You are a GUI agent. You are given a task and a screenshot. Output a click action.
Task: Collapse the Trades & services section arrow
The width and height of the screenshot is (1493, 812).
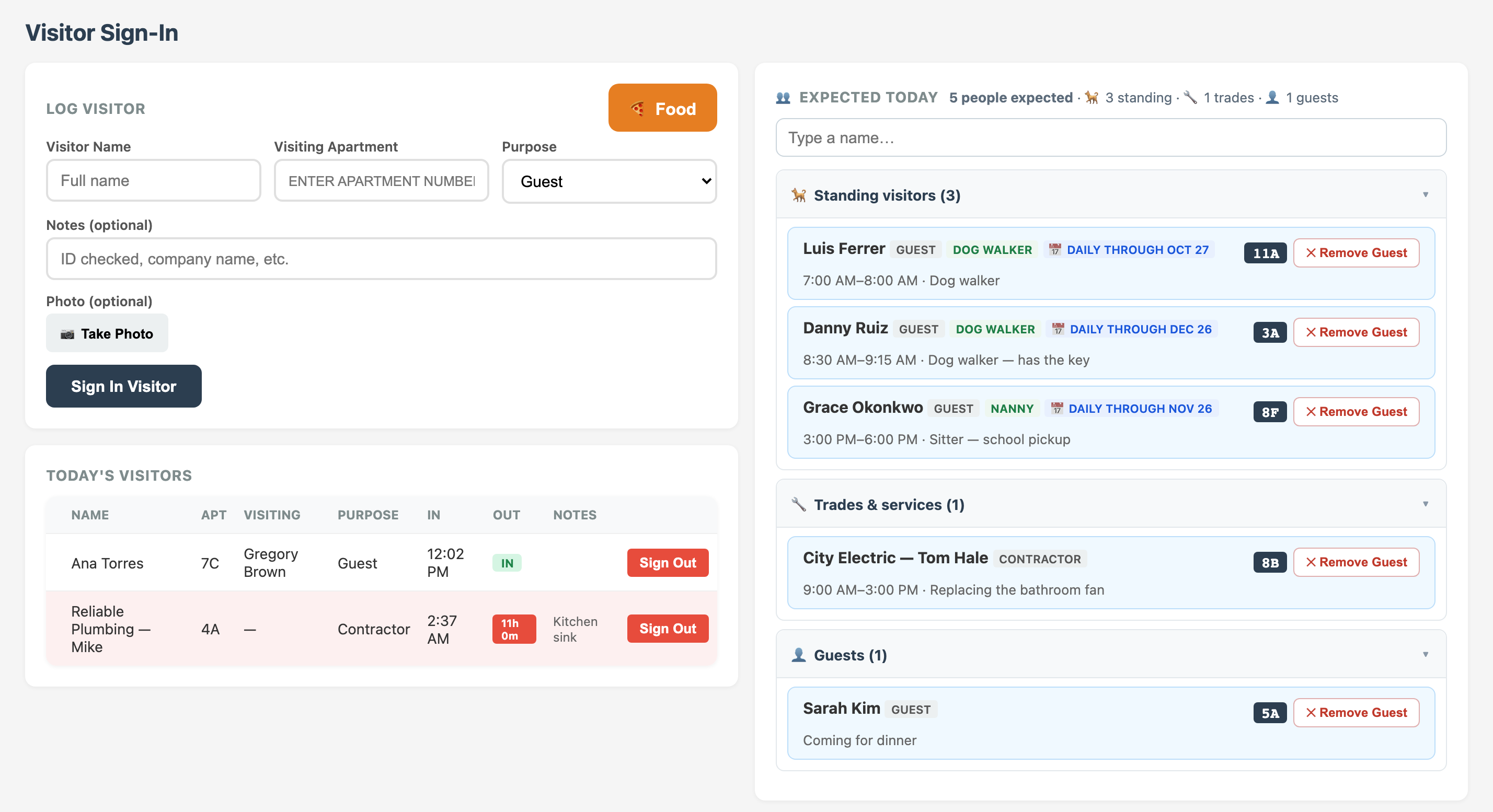pyautogui.click(x=1425, y=504)
